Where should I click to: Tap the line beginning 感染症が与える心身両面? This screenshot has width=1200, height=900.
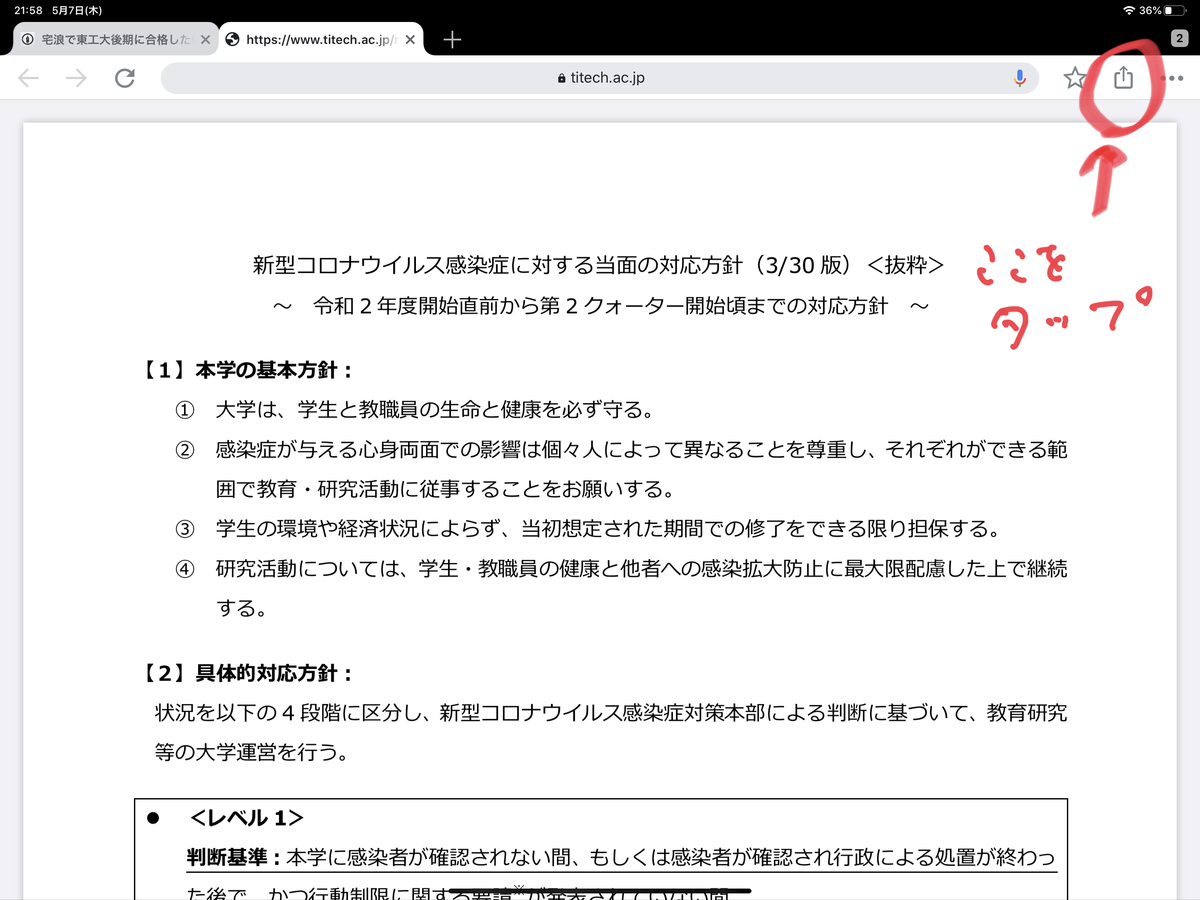(x=641, y=450)
